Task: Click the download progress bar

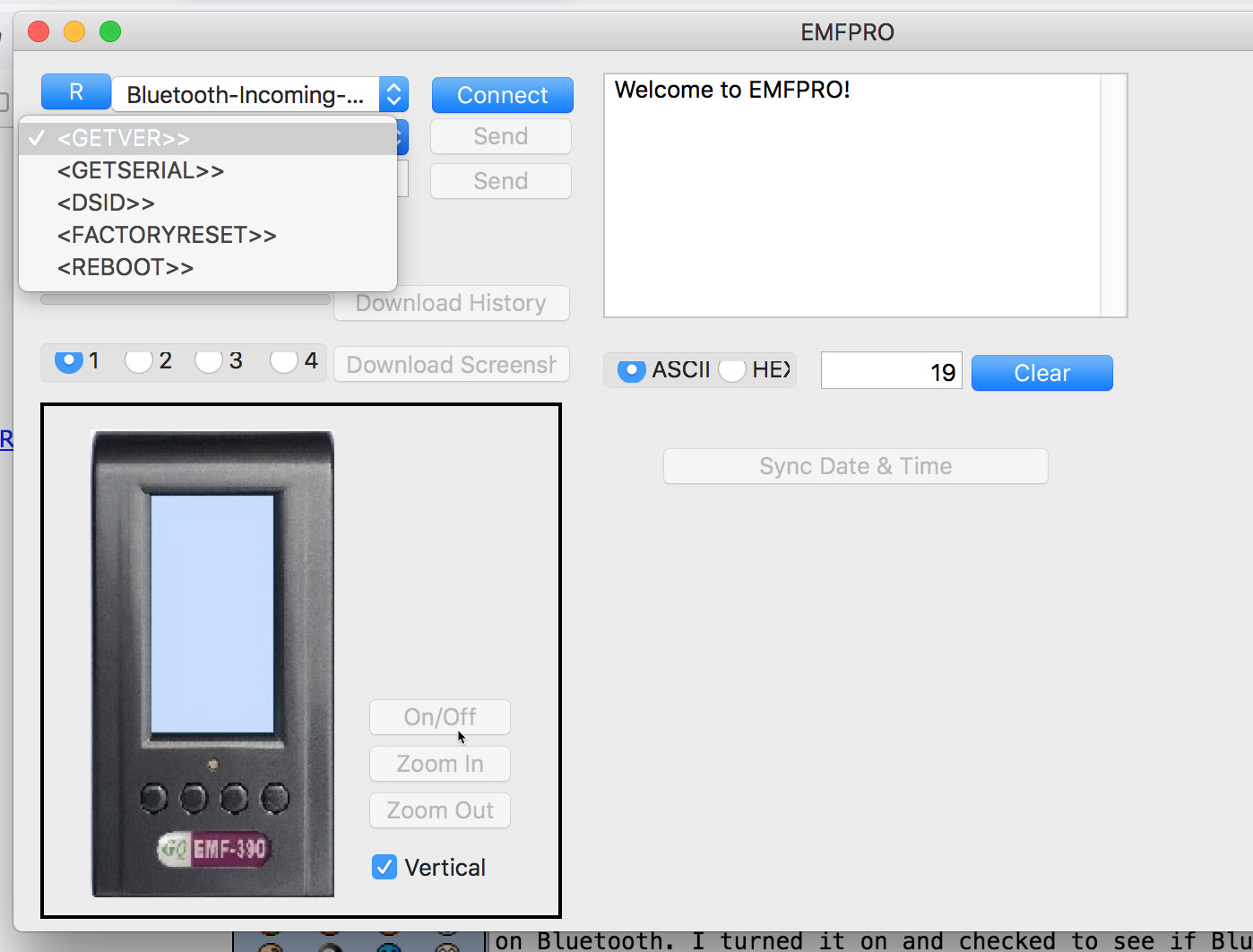Action: point(186,299)
